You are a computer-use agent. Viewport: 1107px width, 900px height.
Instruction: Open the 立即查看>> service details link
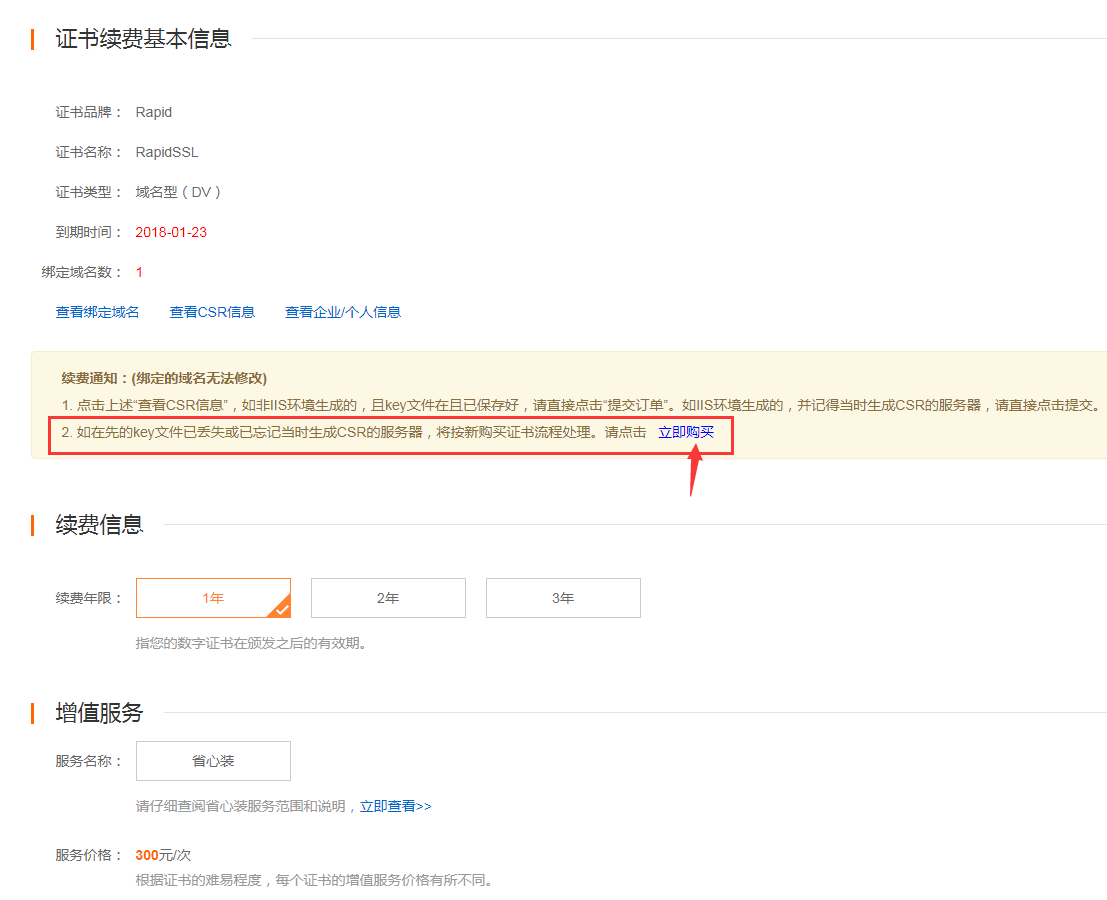tap(396, 806)
